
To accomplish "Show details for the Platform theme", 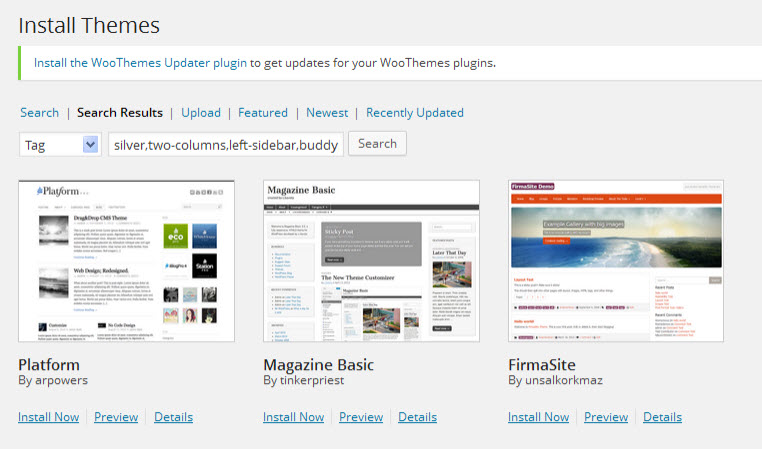I will click(173, 417).
